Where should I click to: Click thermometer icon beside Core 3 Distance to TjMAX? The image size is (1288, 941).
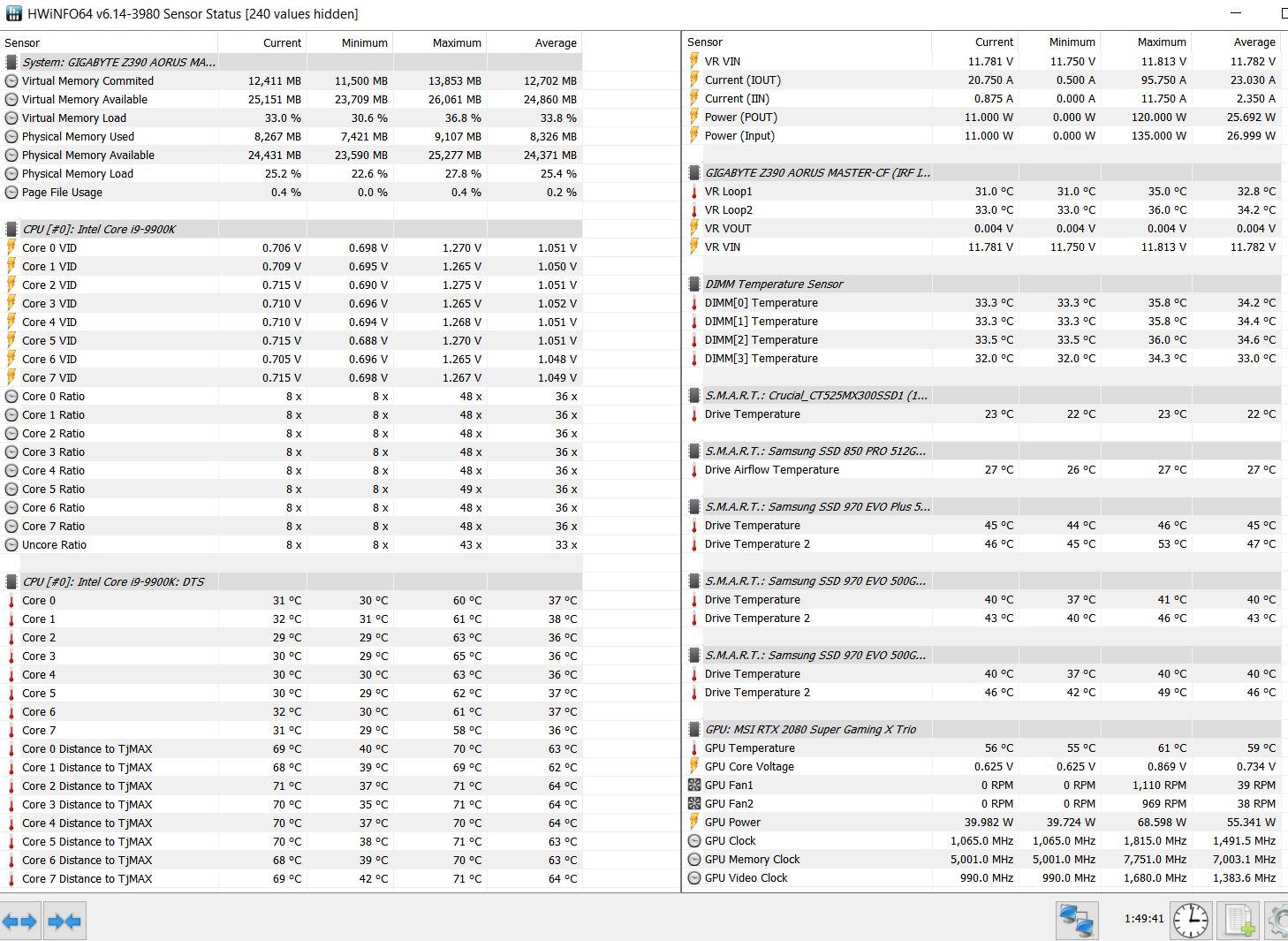point(11,804)
